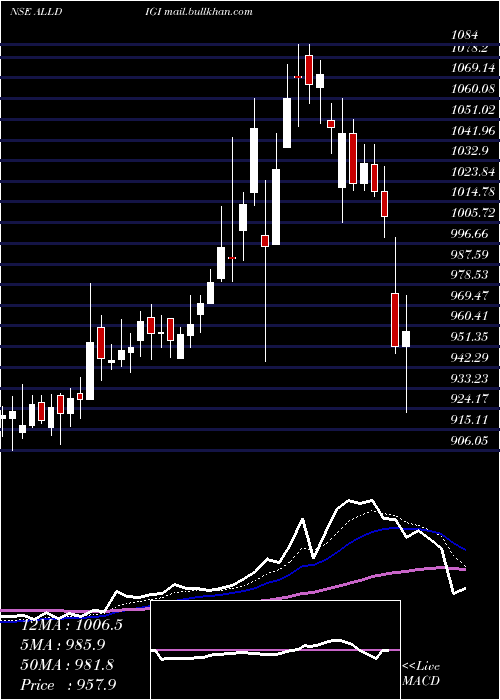Click the 915.11 price axis label

(470, 419)
